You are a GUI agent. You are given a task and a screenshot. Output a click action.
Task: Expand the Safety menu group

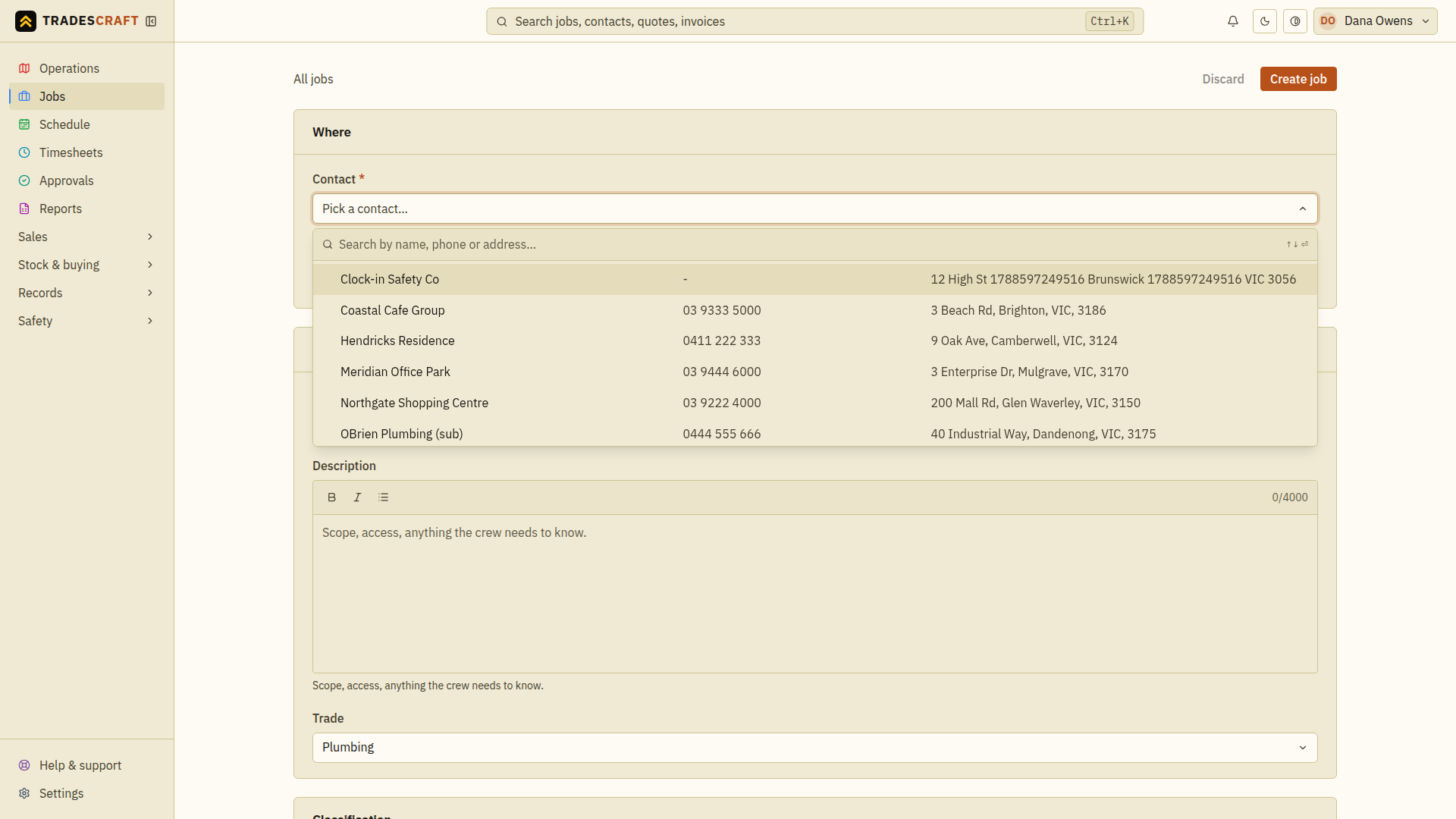click(x=86, y=321)
